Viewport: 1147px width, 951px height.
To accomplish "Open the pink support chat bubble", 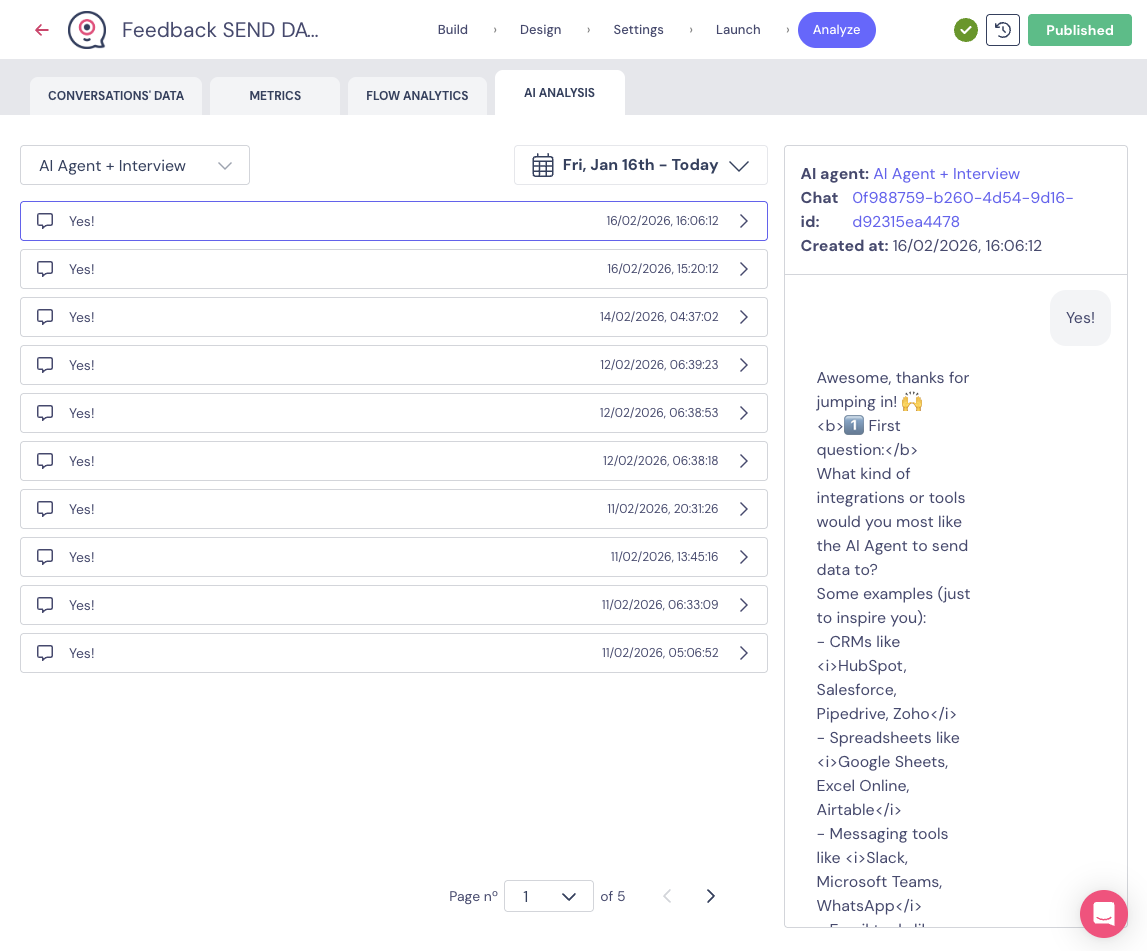I will tap(1103, 913).
